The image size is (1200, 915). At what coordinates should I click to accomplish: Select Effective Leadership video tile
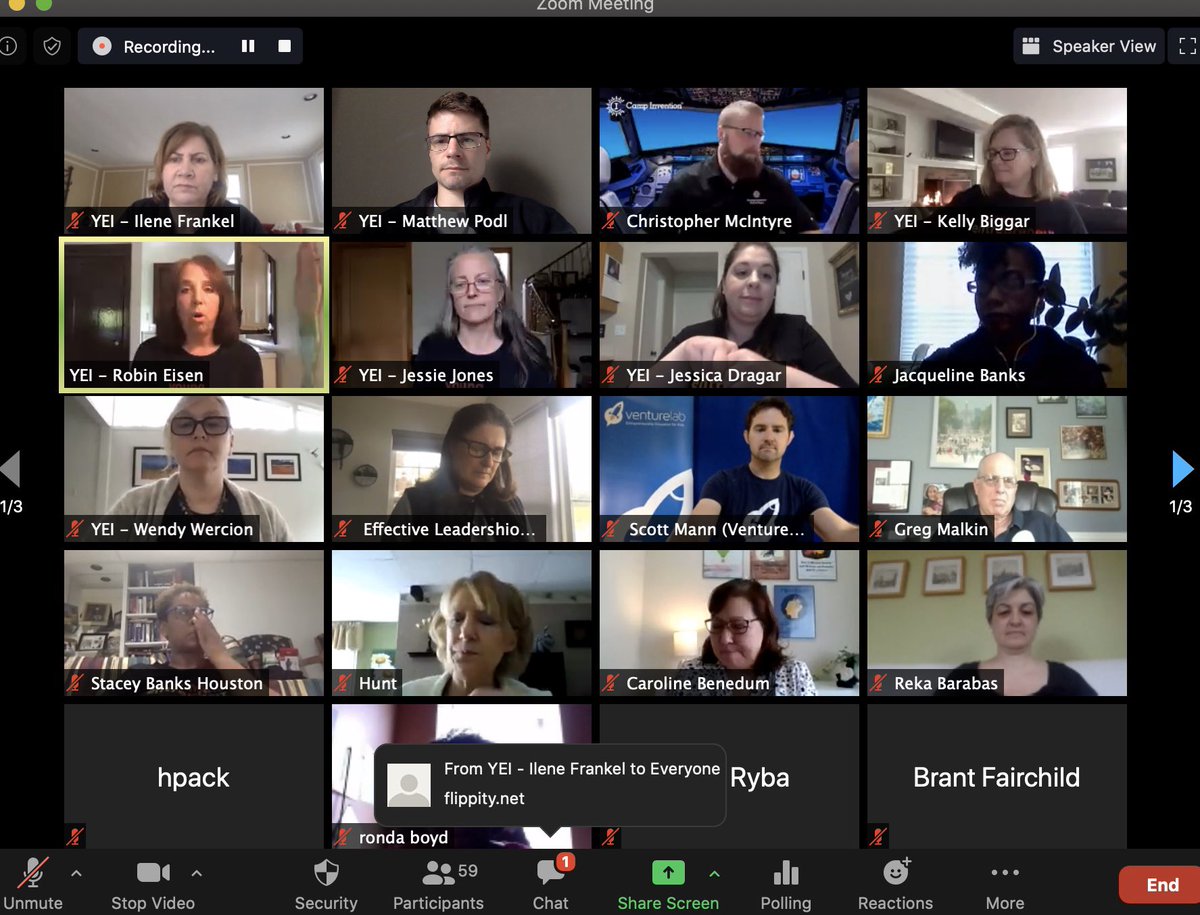coord(462,469)
